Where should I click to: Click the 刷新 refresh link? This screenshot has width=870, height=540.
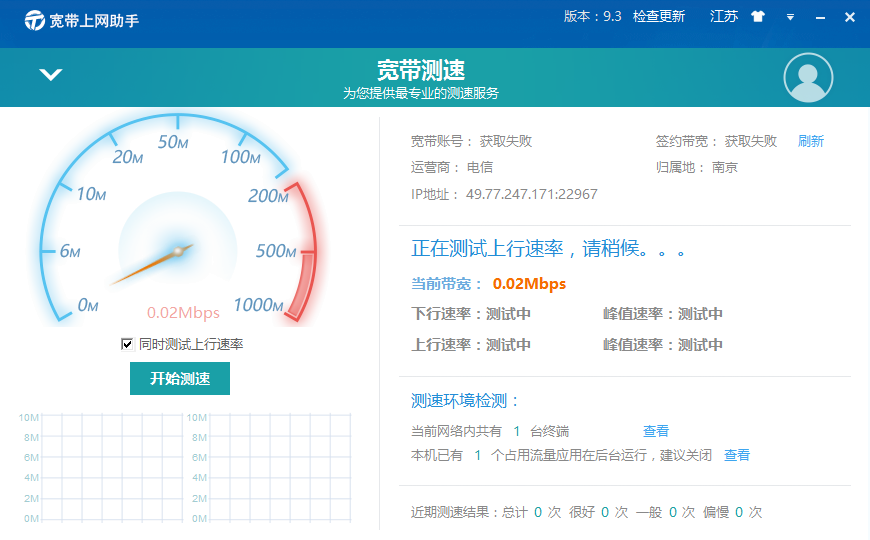point(810,141)
